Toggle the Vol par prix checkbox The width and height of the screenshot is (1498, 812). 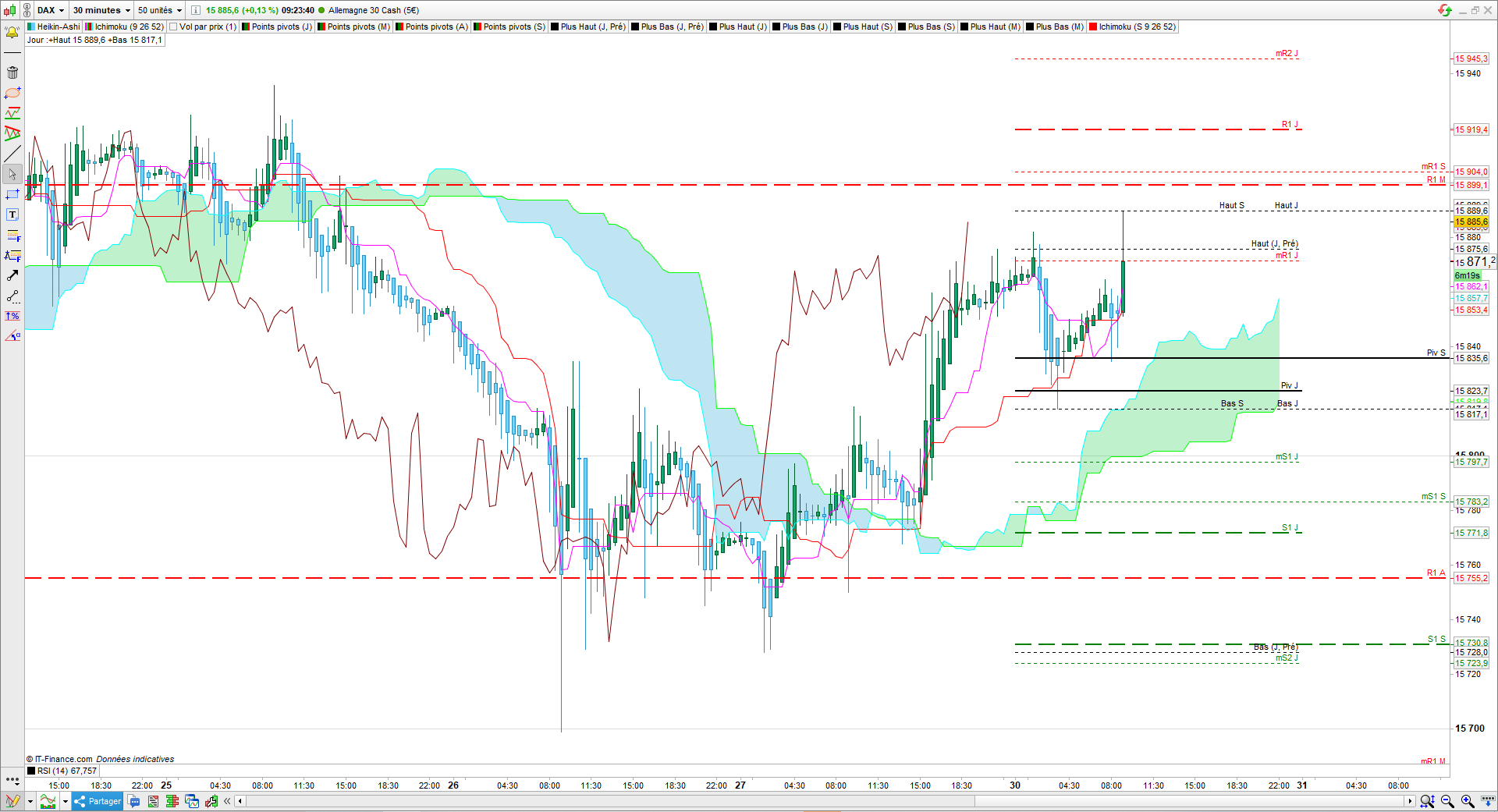coord(174,27)
